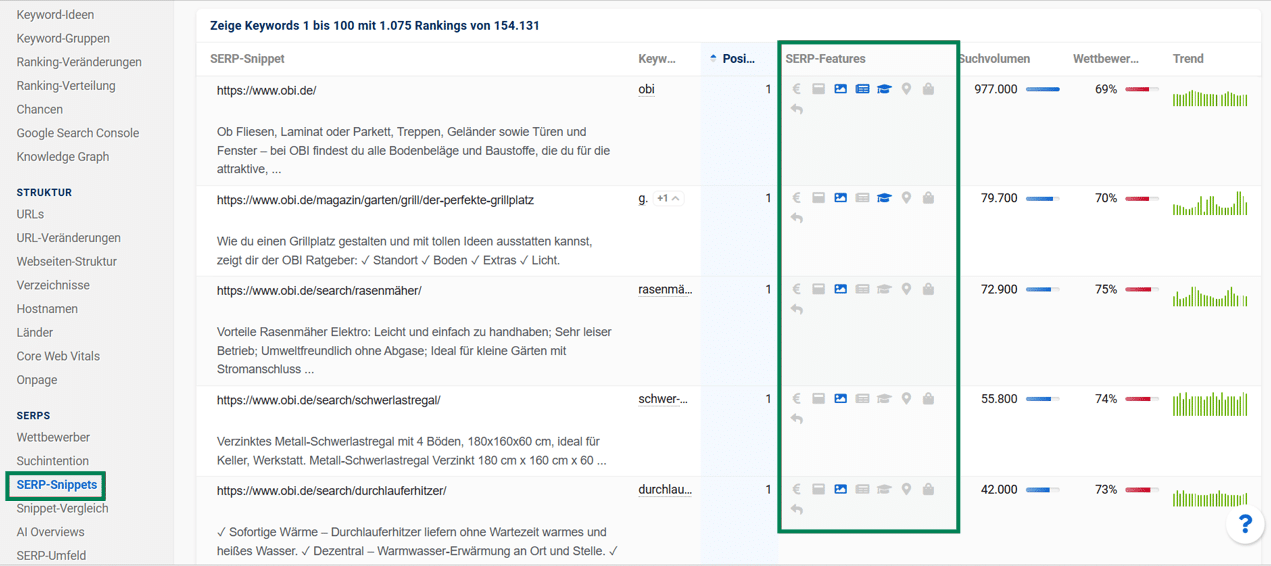The height and width of the screenshot is (566, 1271).
Task: Open the blue question mark help button
Action: (1245, 524)
